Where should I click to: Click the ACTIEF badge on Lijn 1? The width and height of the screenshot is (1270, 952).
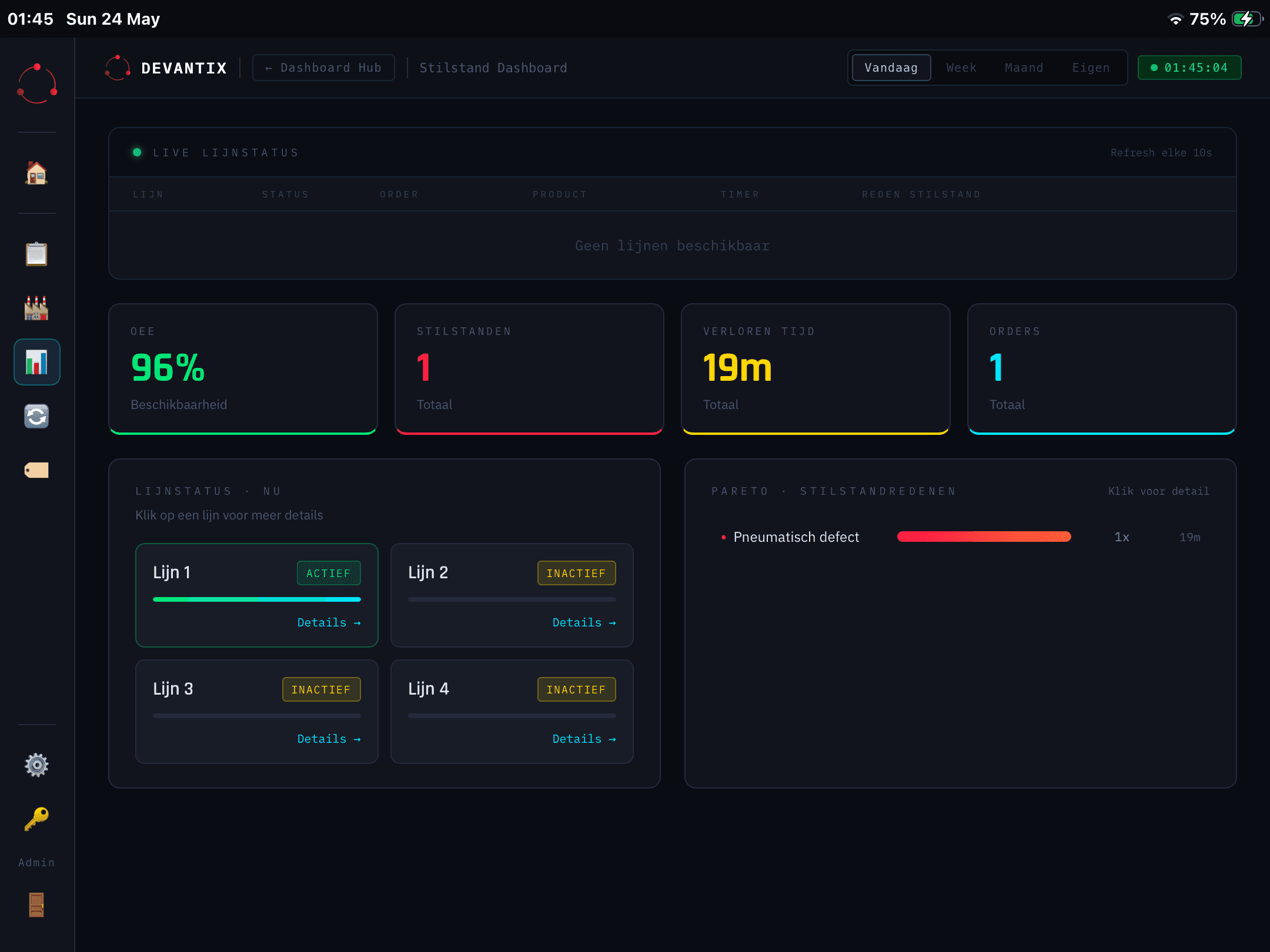click(329, 573)
